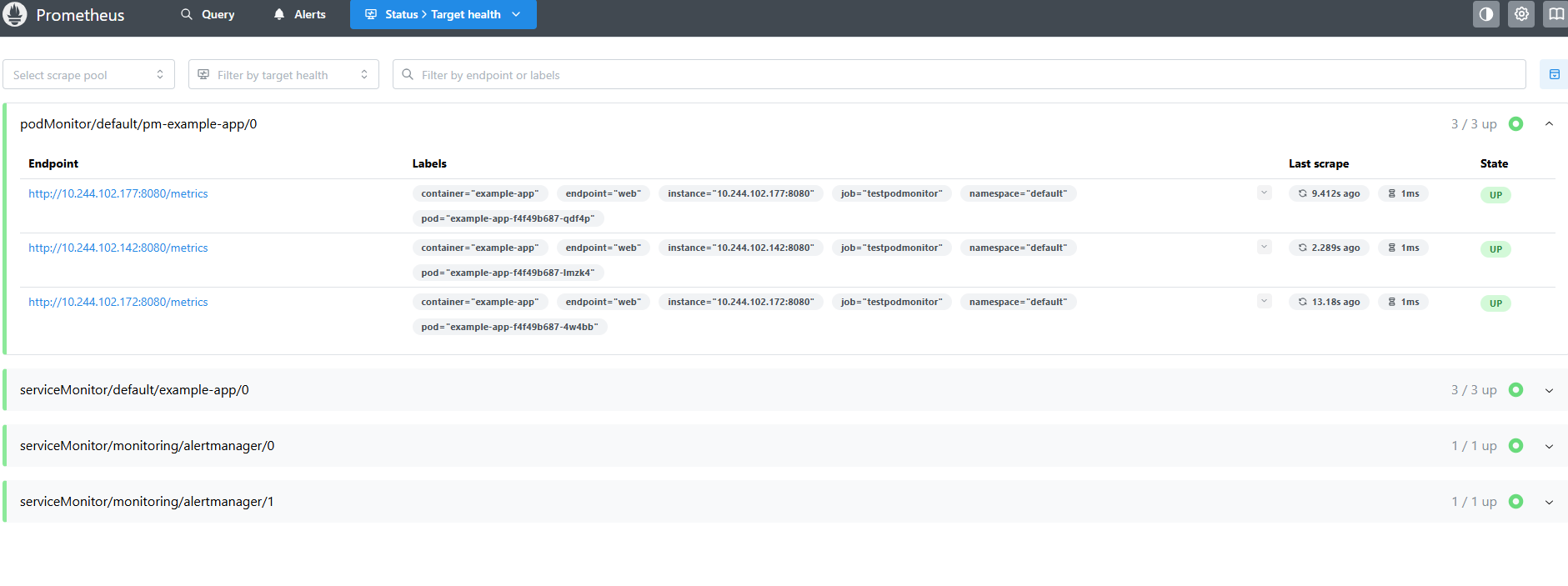Click the Last scrape column header
Screen dimensions: 1568x586
click(x=1319, y=163)
